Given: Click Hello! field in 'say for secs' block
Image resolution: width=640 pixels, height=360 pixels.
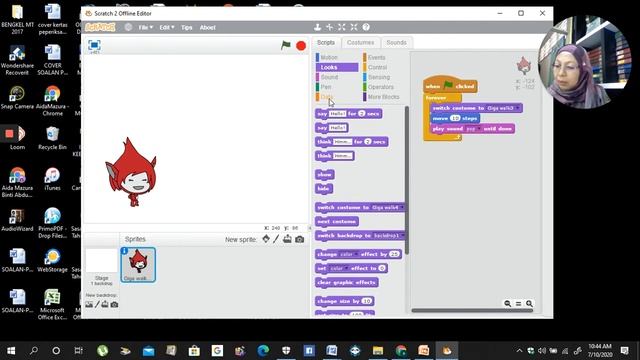Looking at the screenshot, I should [338, 114].
